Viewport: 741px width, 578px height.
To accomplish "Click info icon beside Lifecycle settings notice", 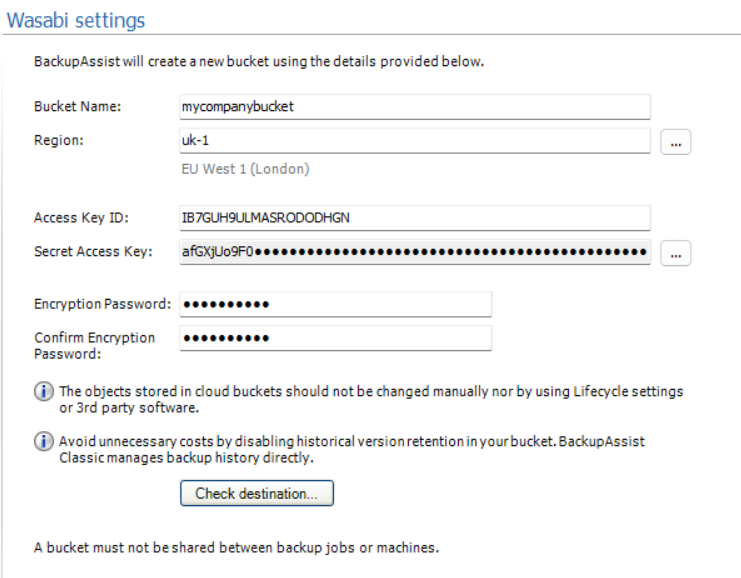I will click(x=43, y=391).
